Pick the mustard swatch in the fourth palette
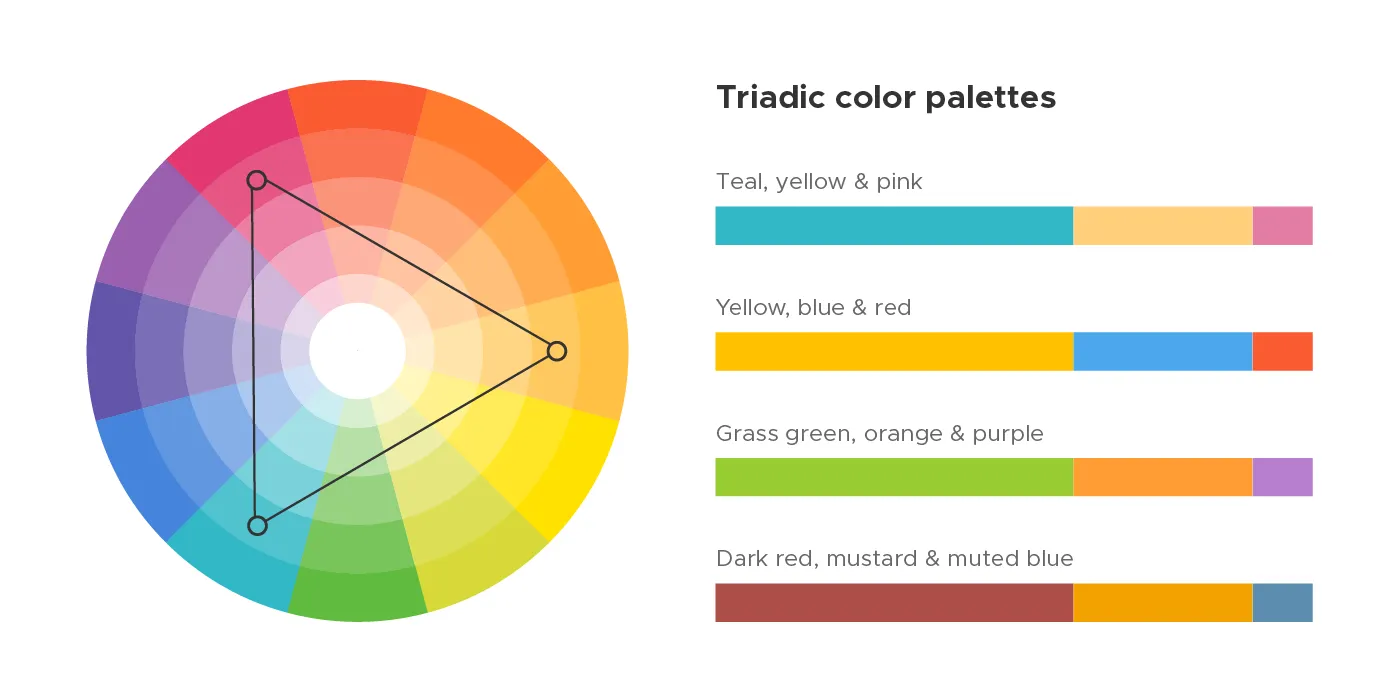 1162,603
